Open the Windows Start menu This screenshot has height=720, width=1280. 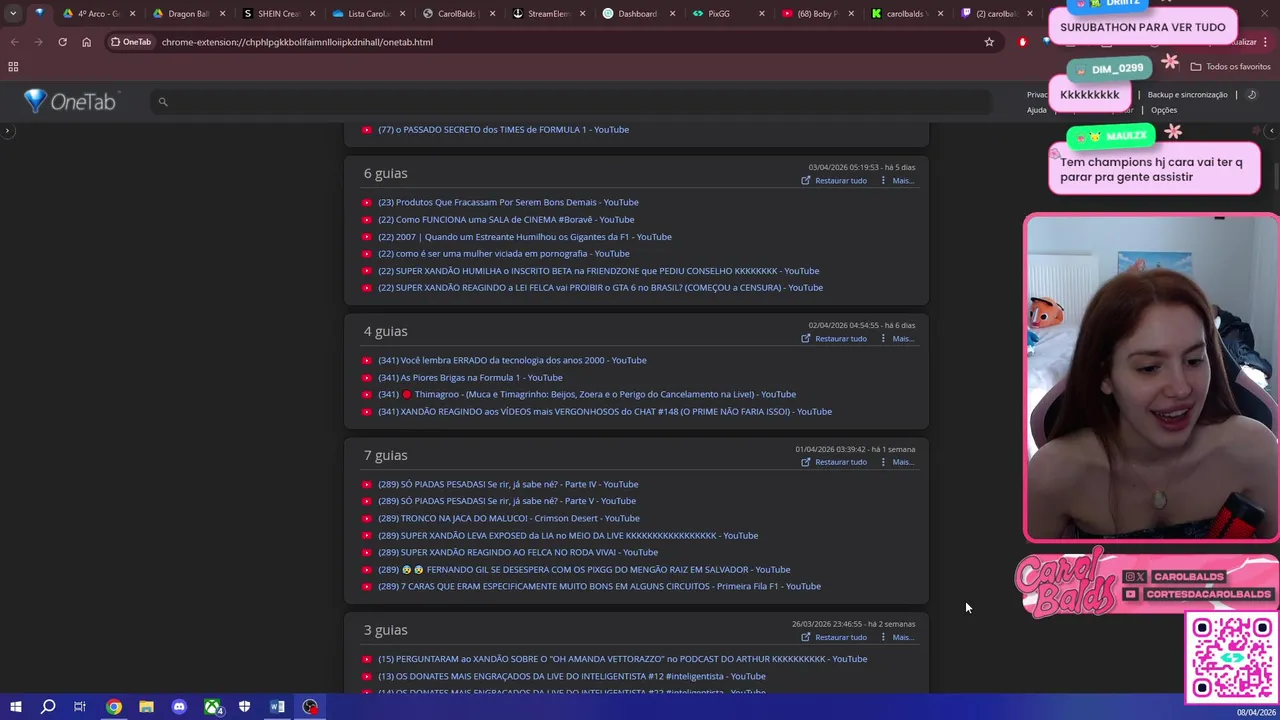[15, 707]
